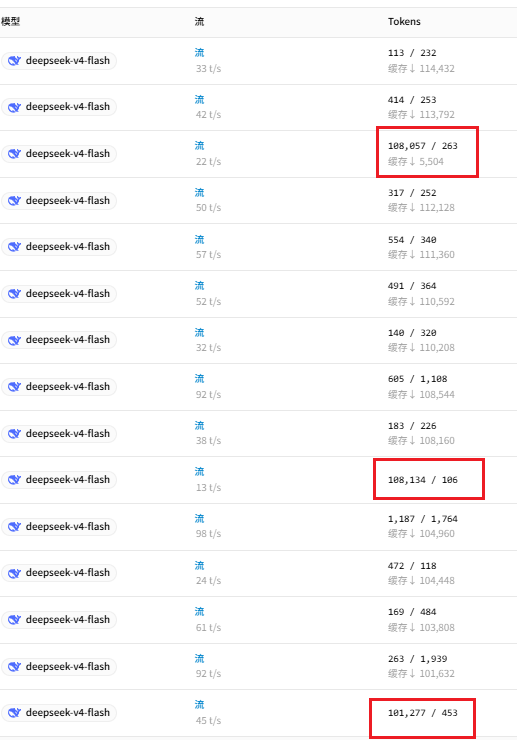Click the deepseek icon in the 33 t/s row
The height and width of the screenshot is (740, 517).
pos(15,61)
